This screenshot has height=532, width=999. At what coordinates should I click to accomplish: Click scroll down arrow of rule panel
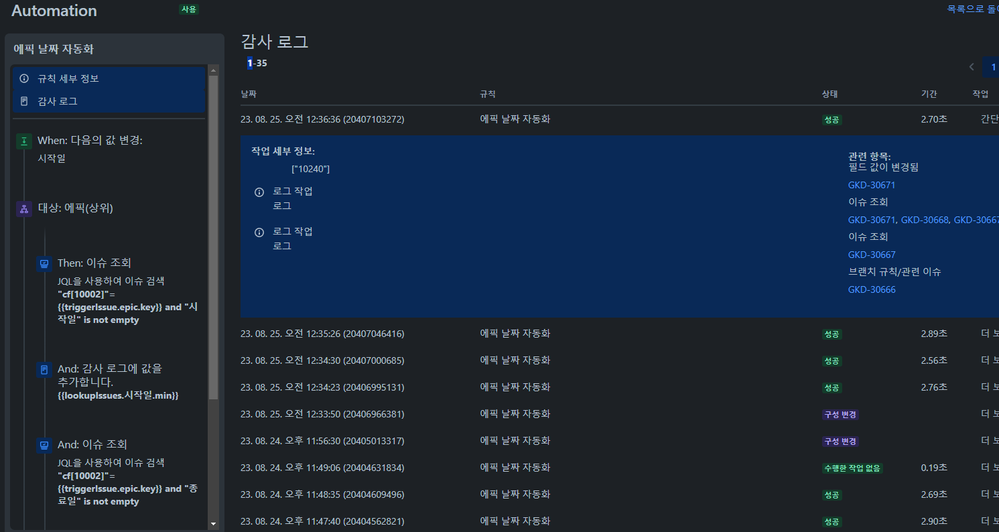tap(213, 524)
